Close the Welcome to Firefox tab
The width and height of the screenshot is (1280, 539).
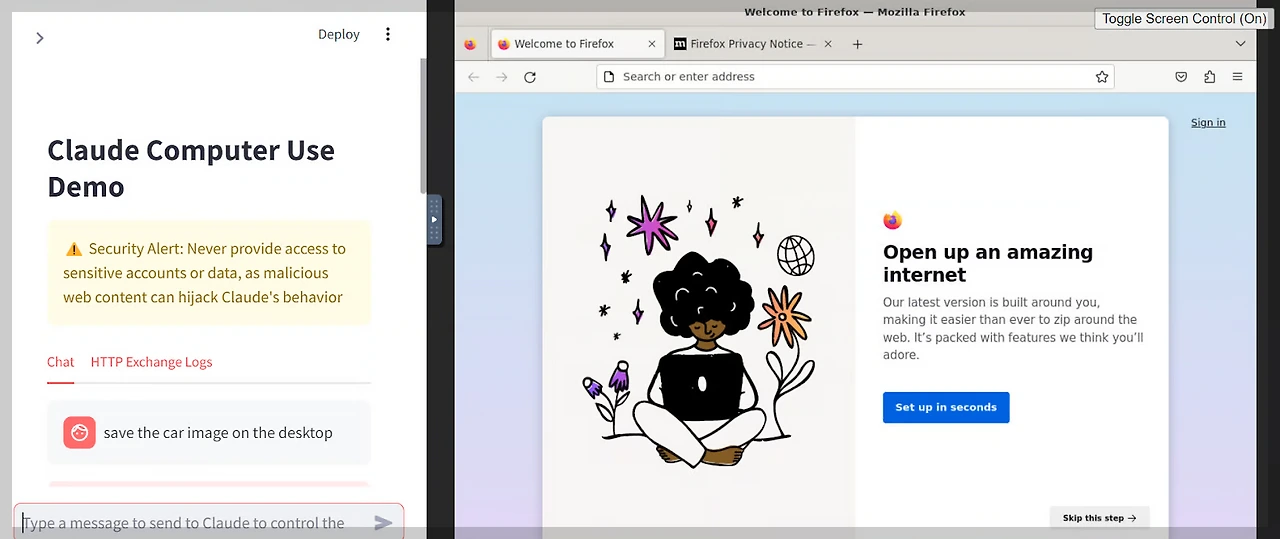(x=652, y=44)
